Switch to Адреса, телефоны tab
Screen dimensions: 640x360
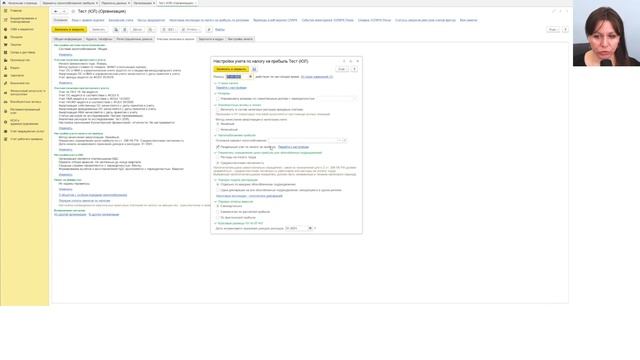[x=99, y=39]
